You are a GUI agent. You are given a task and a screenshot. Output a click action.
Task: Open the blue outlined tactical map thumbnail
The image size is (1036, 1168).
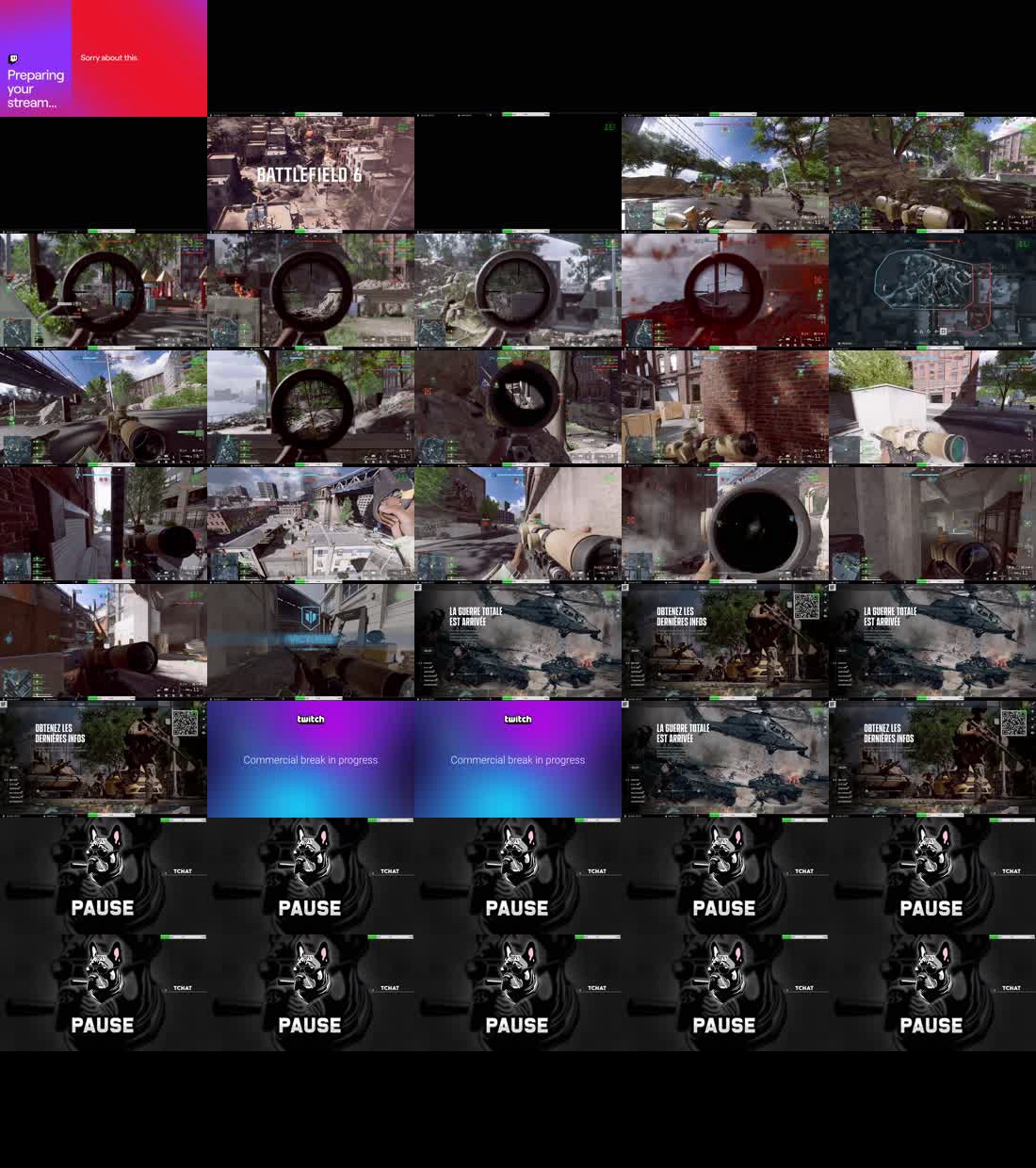(932, 291)
